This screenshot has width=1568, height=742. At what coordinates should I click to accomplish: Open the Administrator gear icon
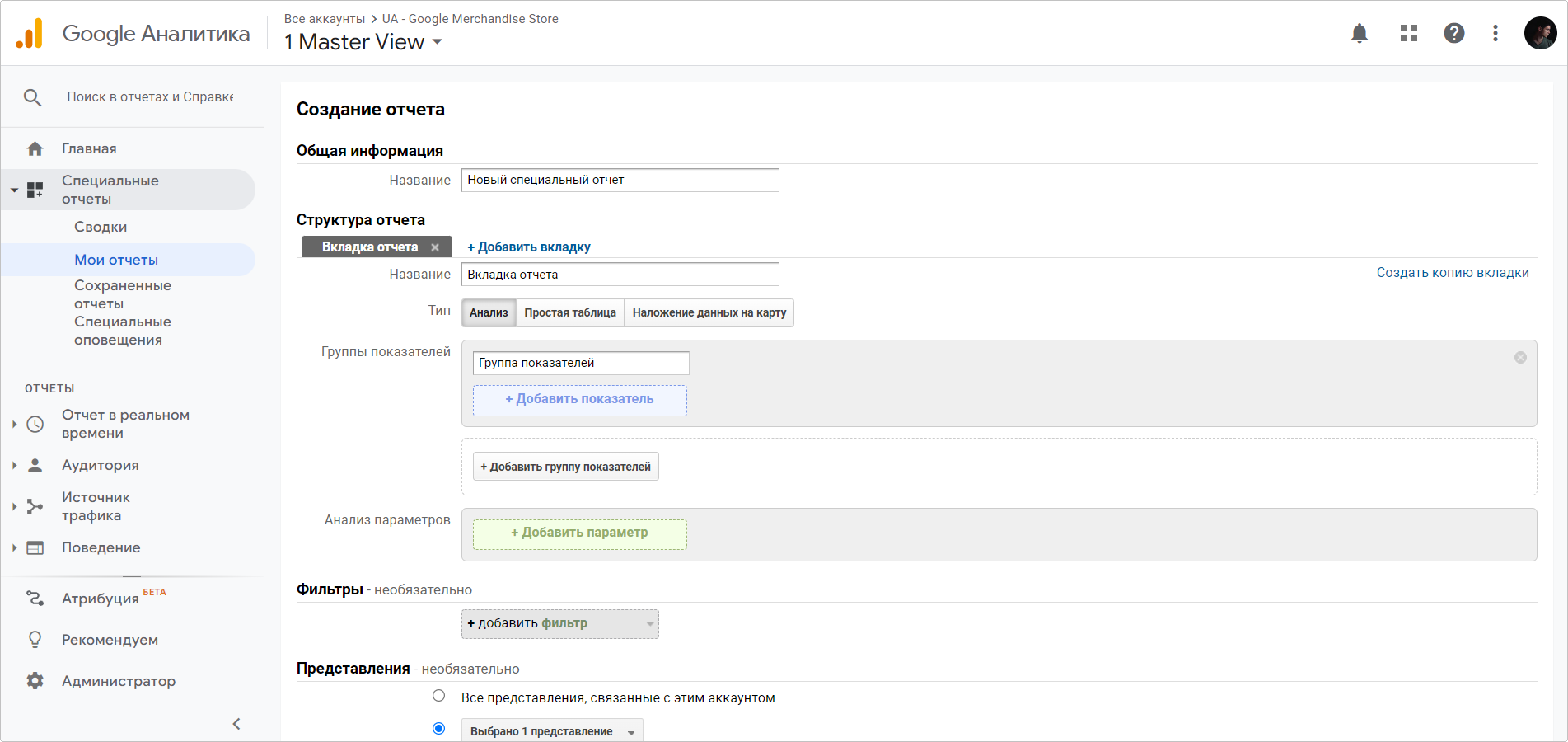click(x=35, y=681)
